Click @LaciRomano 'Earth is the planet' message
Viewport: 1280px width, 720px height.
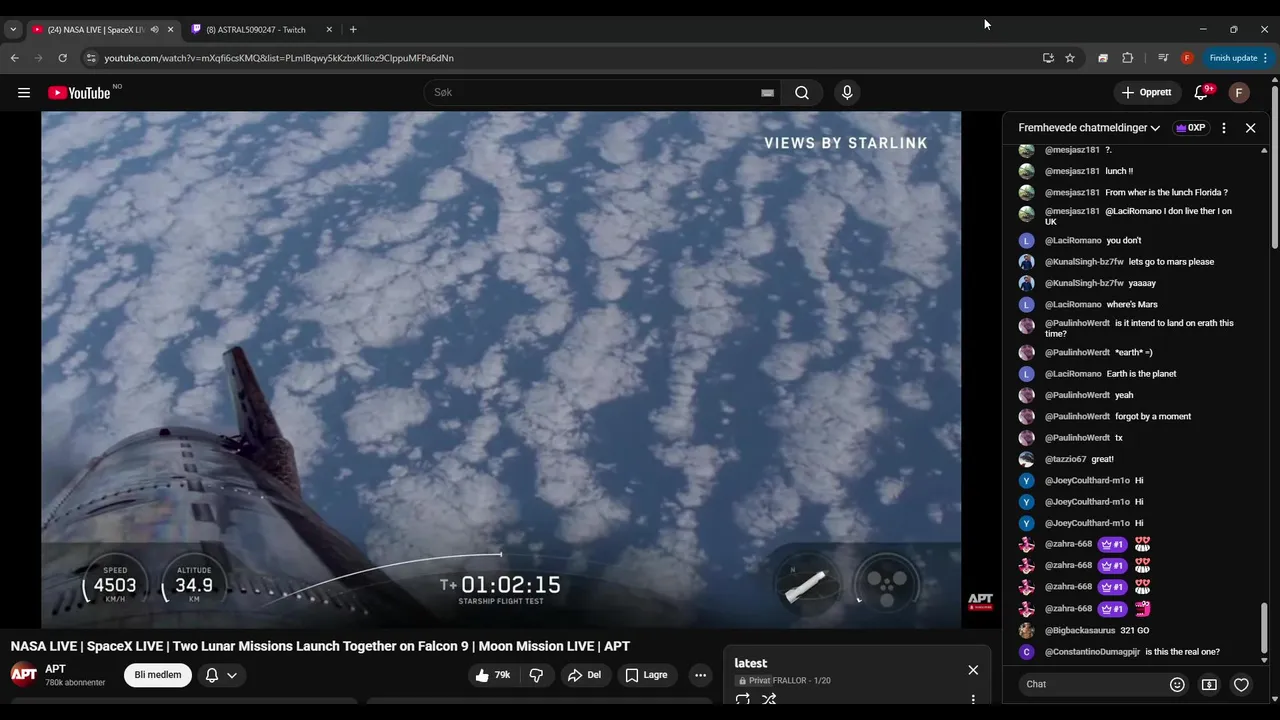[x=1142, y=374]
